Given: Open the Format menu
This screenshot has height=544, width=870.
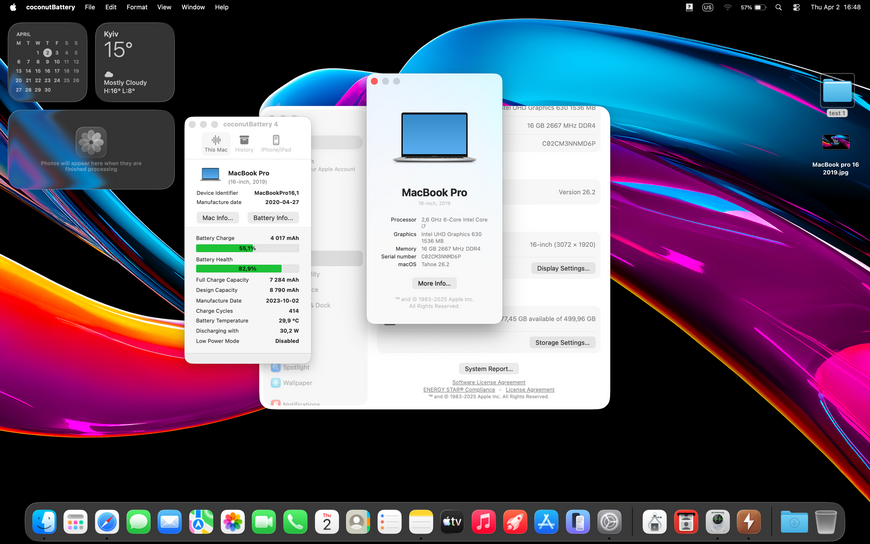Looking at the screenshot, I should pos(136,7).
